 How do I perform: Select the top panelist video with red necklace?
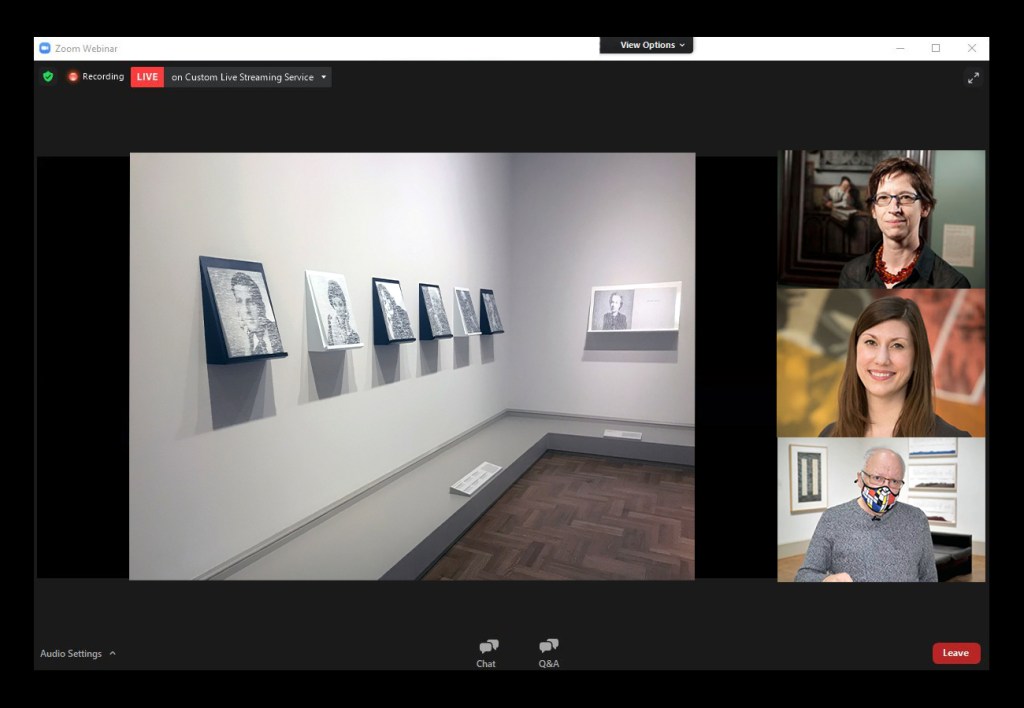[881, 219]
